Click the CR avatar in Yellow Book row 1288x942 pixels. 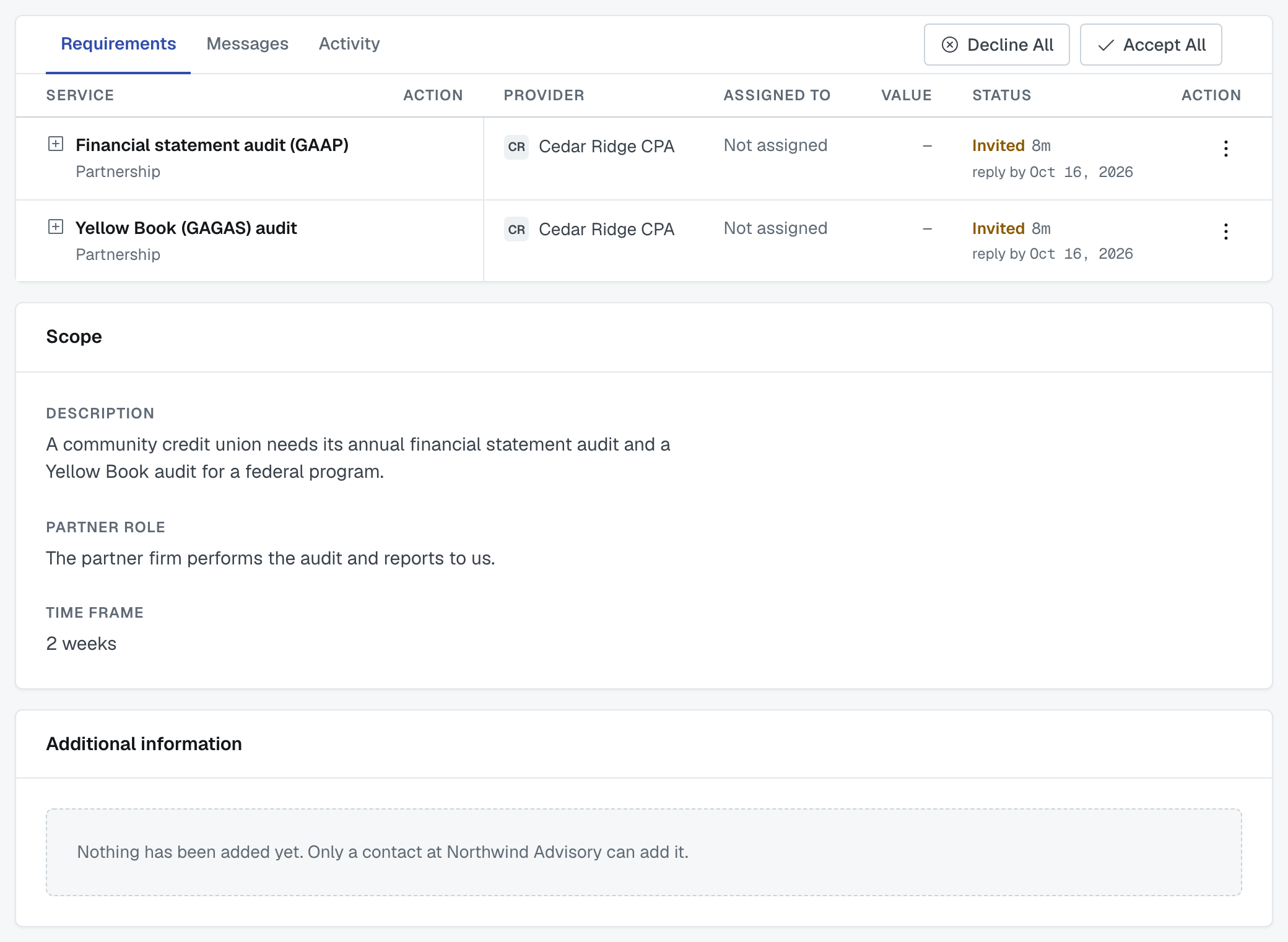pos(516,230)
